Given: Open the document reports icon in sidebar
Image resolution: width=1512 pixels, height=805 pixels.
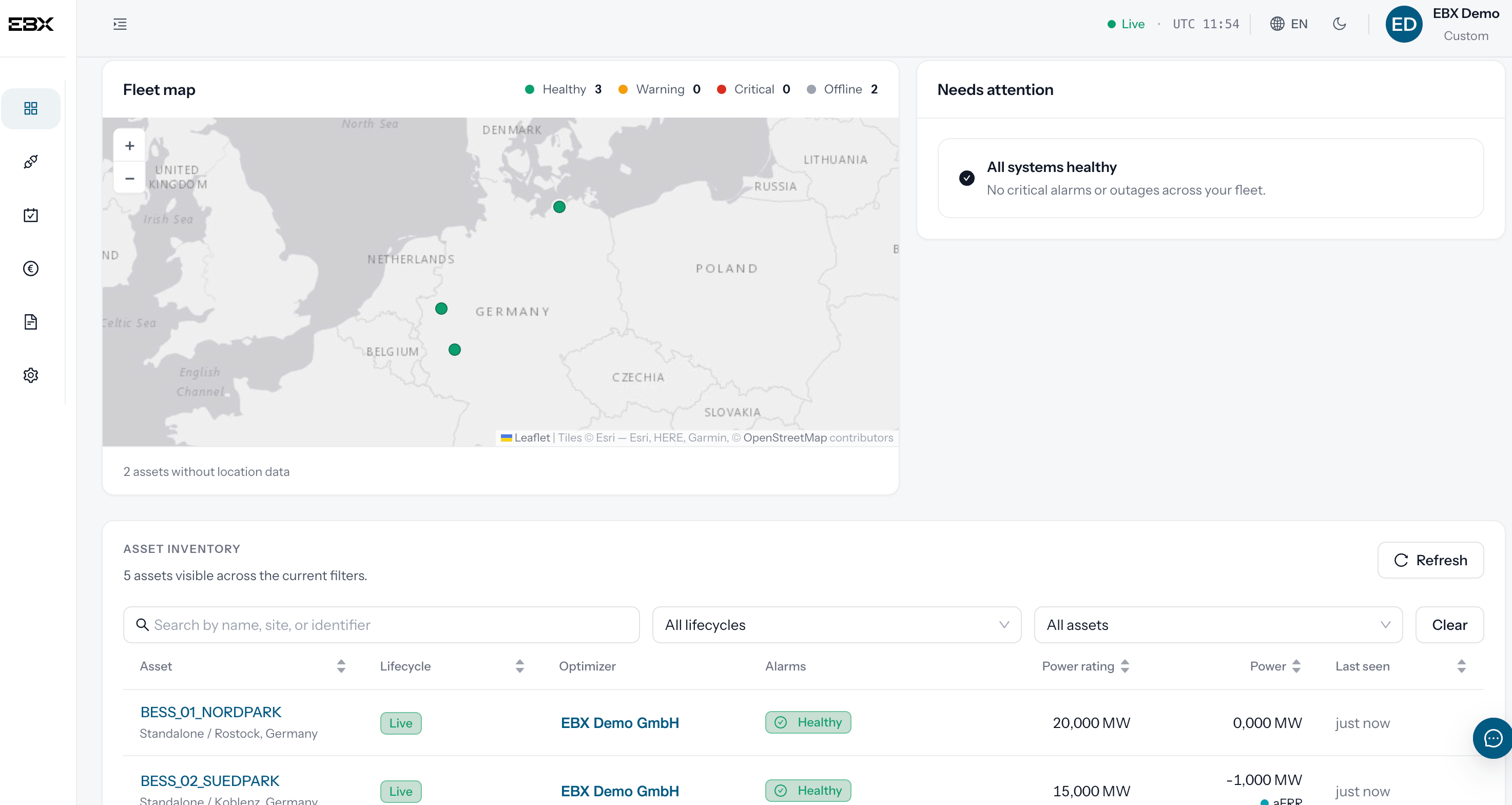Looking at the screenshot, I should click(30, 322).
